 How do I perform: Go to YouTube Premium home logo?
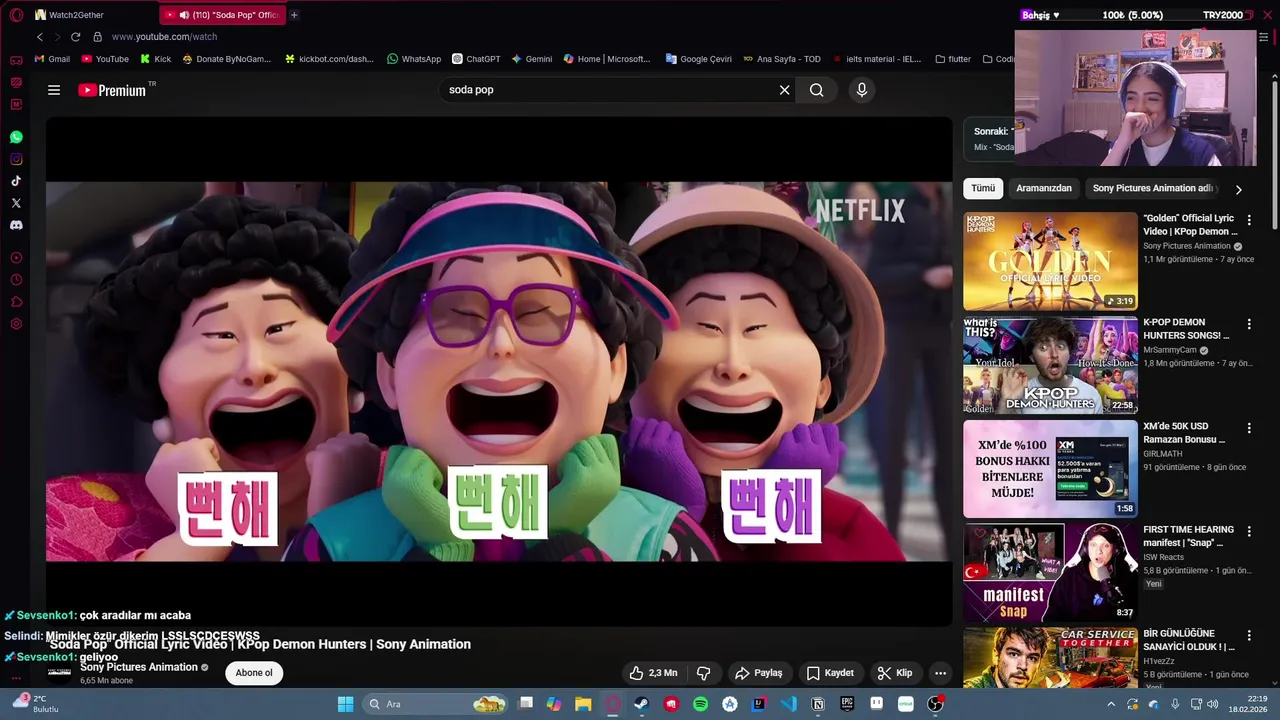(112, 90)
